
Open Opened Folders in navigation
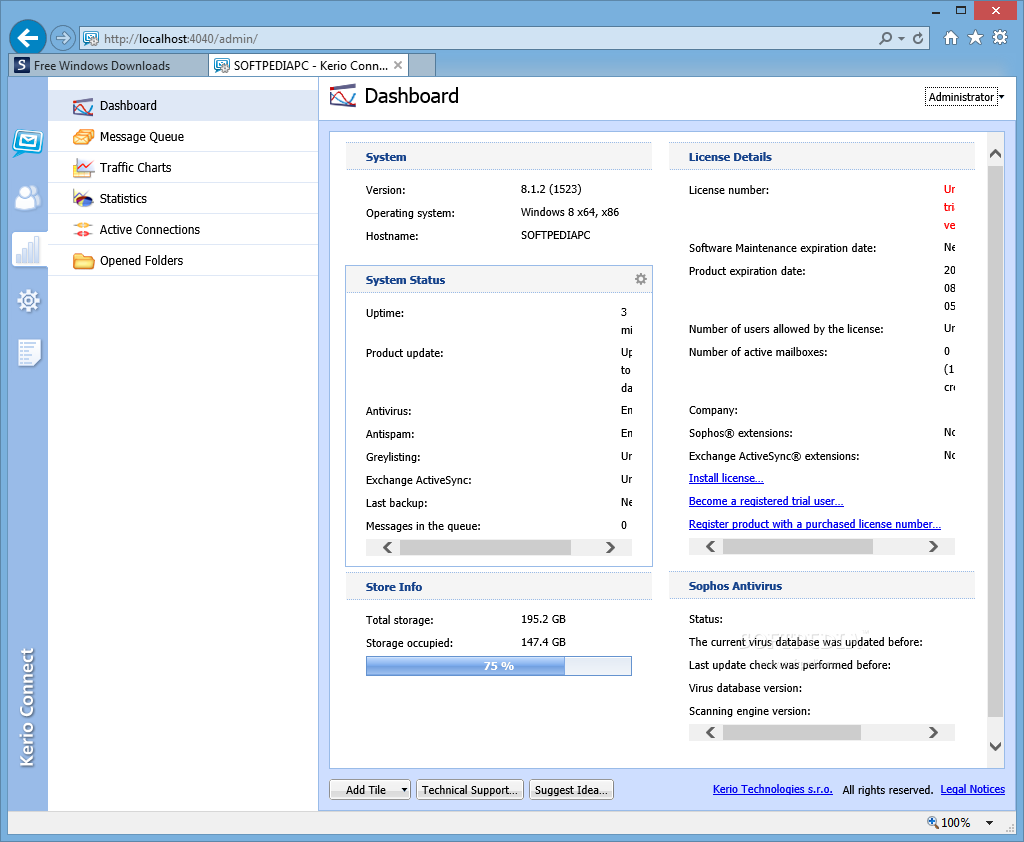point(183,261)
